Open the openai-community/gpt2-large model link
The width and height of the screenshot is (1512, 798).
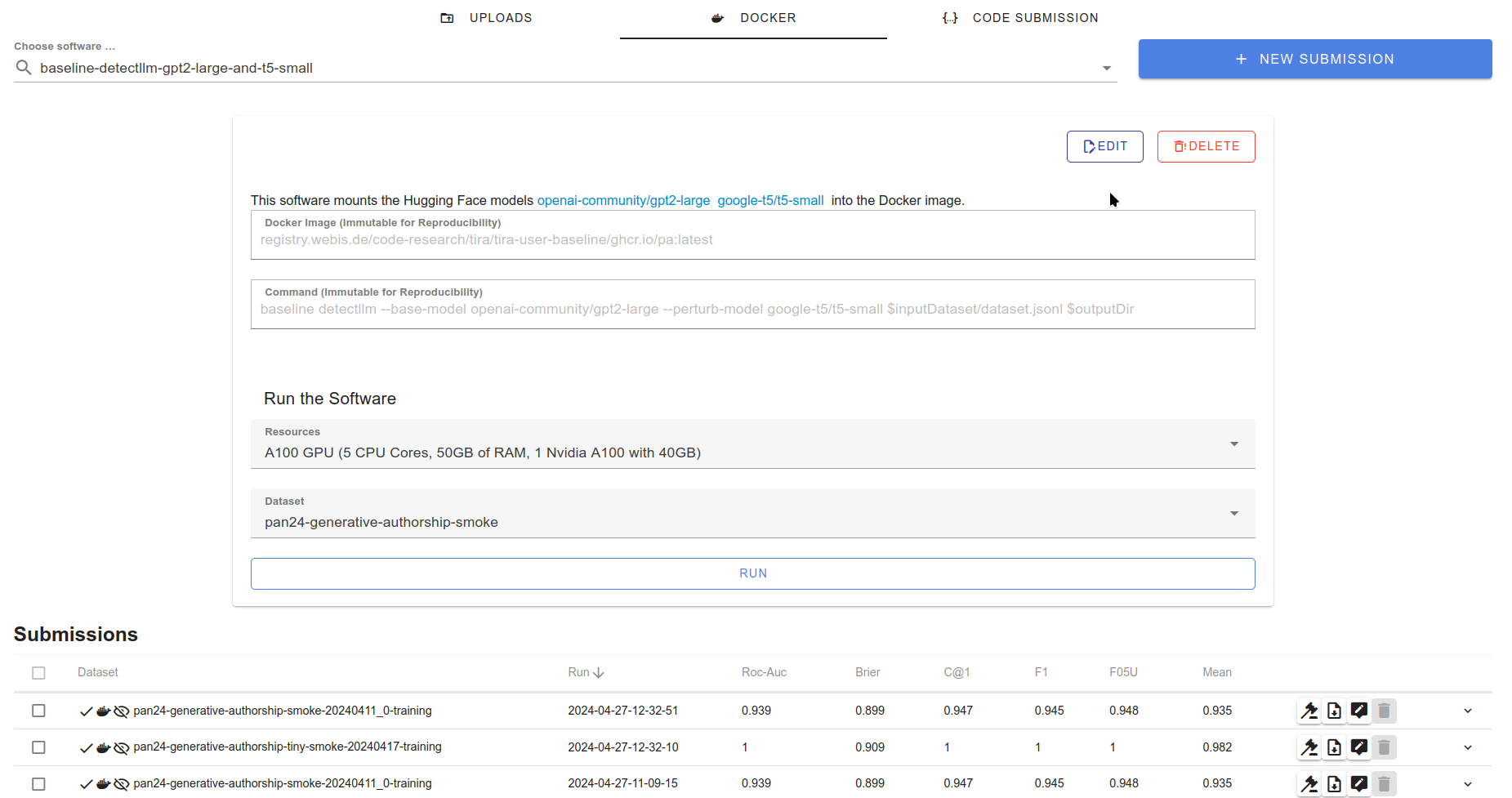pyautogui.click(x=623, y=200)
